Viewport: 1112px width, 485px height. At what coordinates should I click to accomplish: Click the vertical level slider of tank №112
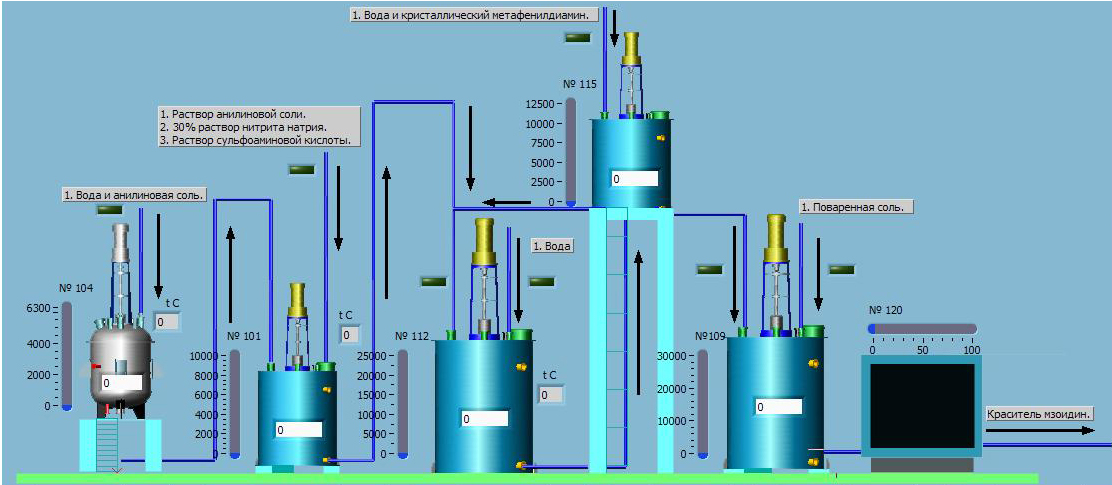click(403, 403)
